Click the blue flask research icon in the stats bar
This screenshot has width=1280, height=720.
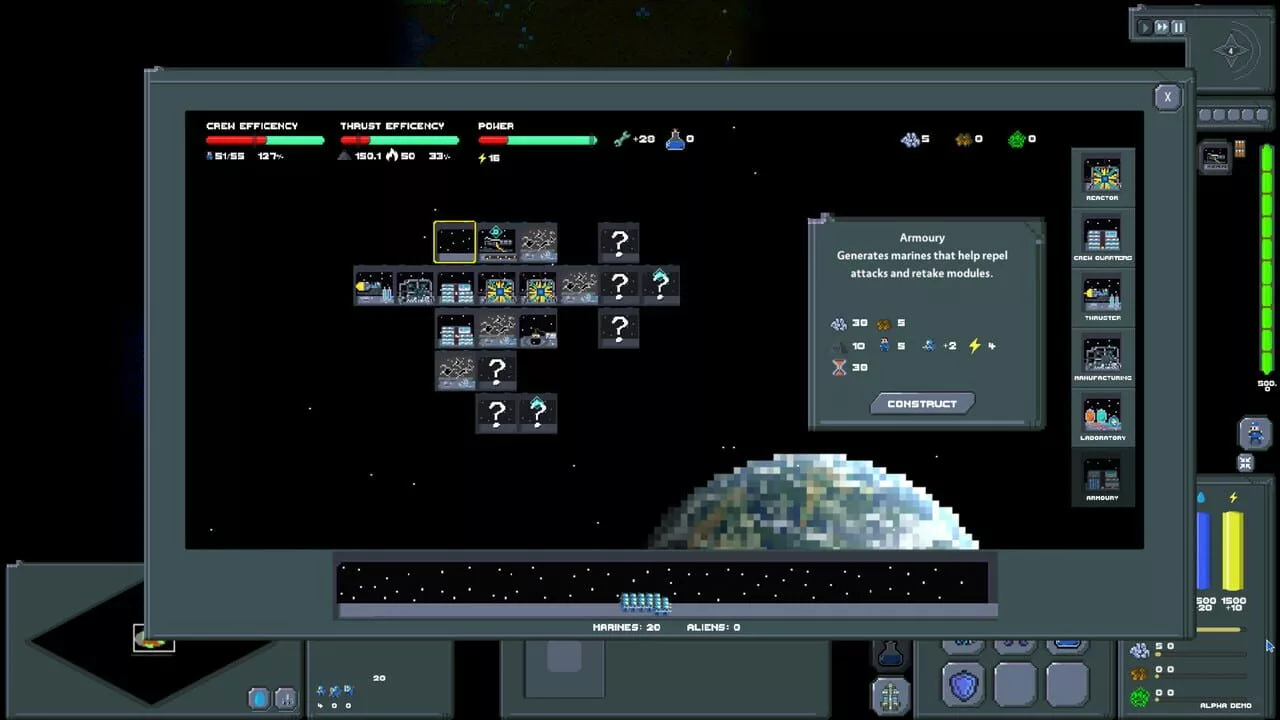tap(676, 139)
